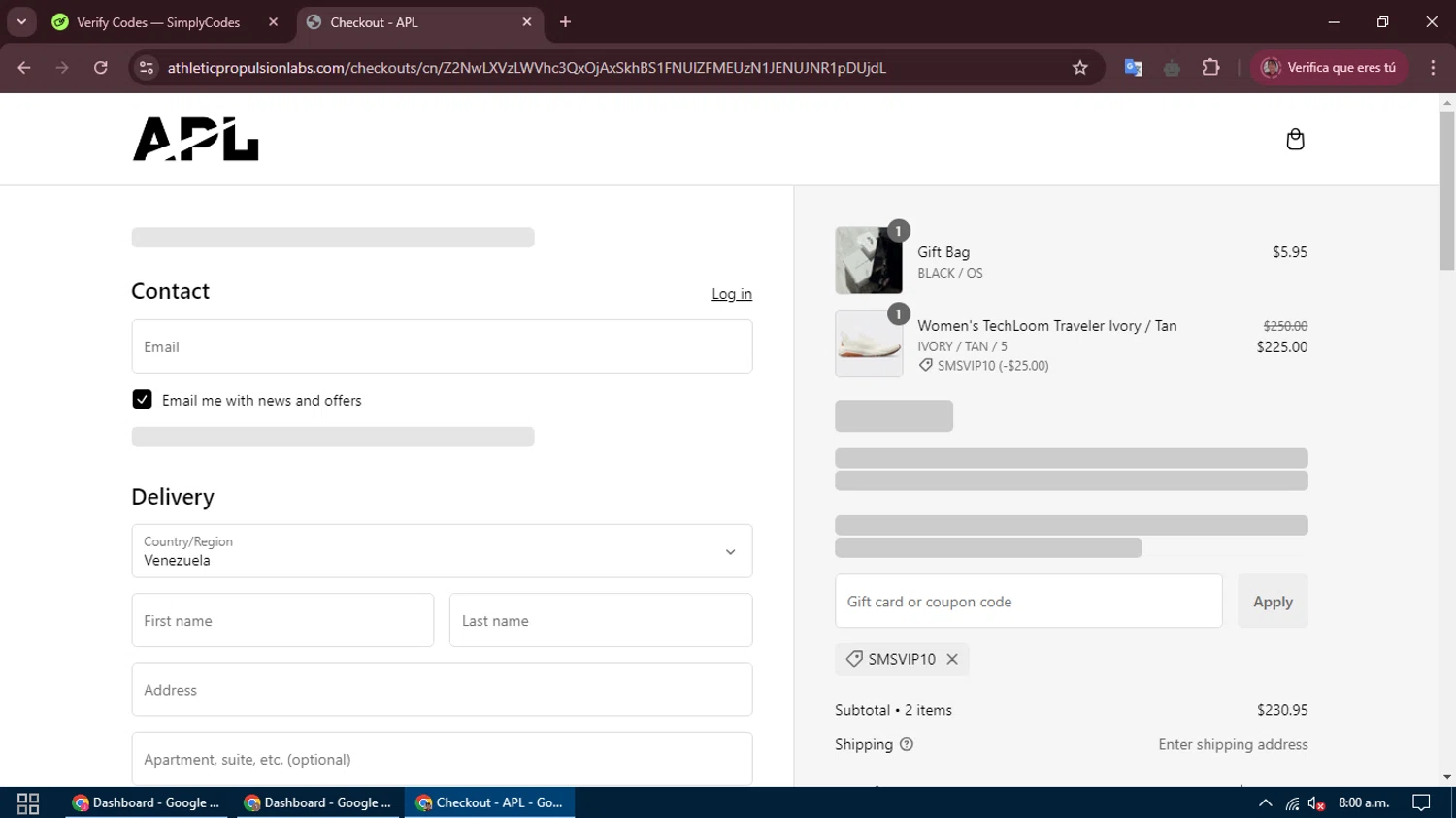Open the tab search dropdown arrow

[x=20, y=21]
